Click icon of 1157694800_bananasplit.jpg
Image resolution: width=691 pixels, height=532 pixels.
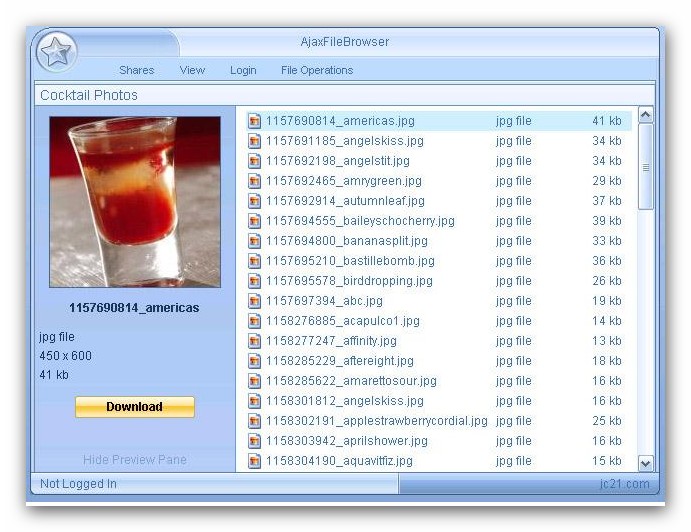pos(254,241)
